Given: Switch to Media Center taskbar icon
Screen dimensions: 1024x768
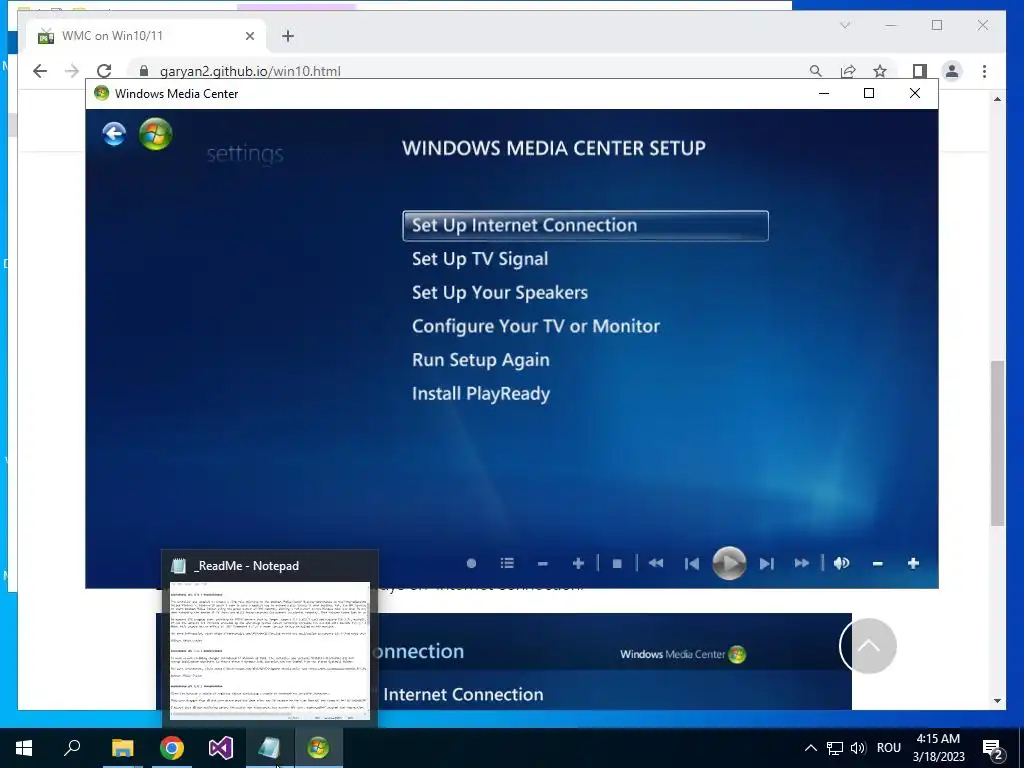Looking at the screenshot, I should pos(318,748).
